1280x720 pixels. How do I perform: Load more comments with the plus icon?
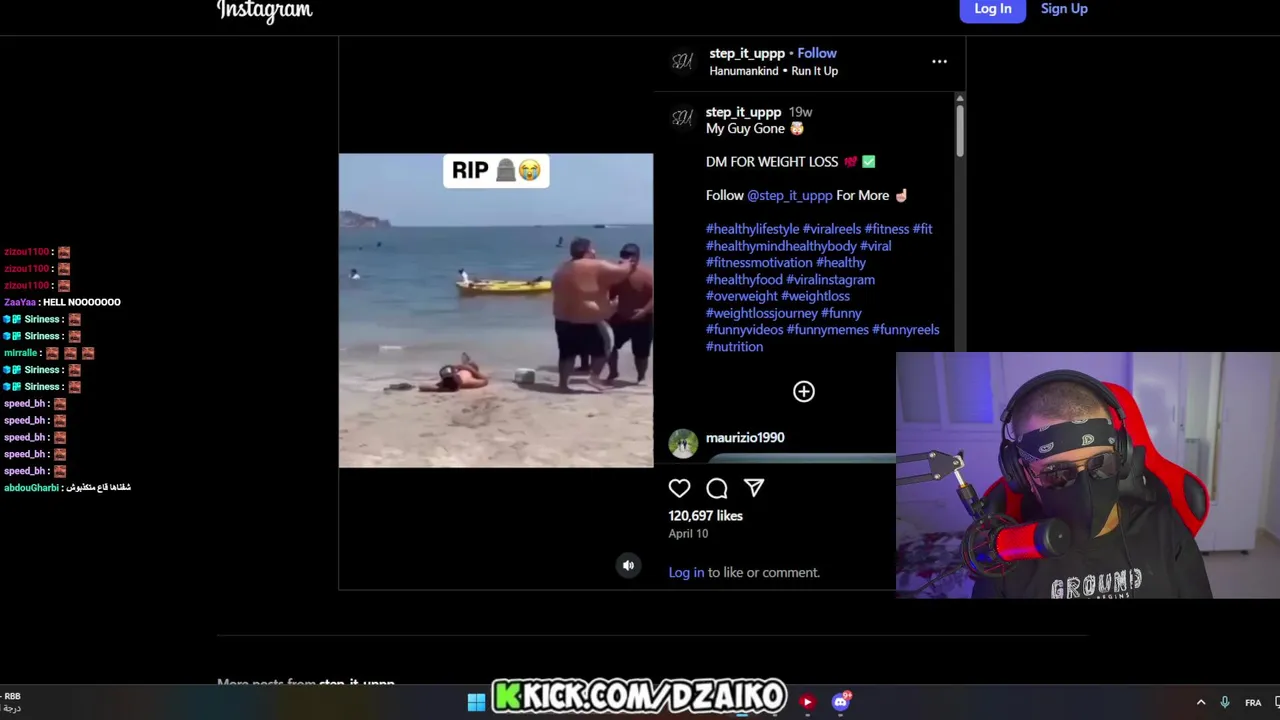pos(804,391)
